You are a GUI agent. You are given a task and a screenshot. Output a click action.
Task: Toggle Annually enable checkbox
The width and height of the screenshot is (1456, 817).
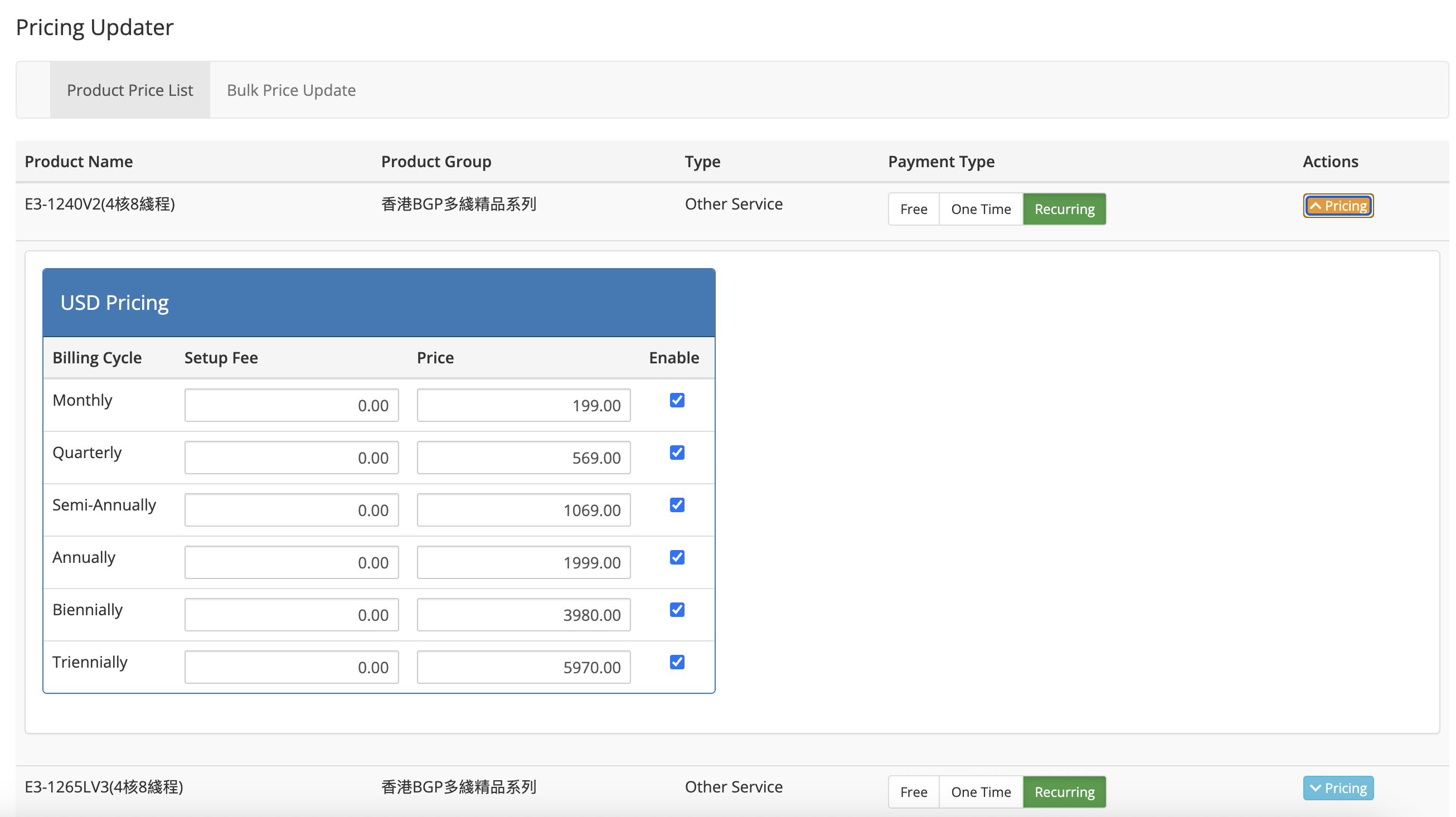(x=677, y=557)
